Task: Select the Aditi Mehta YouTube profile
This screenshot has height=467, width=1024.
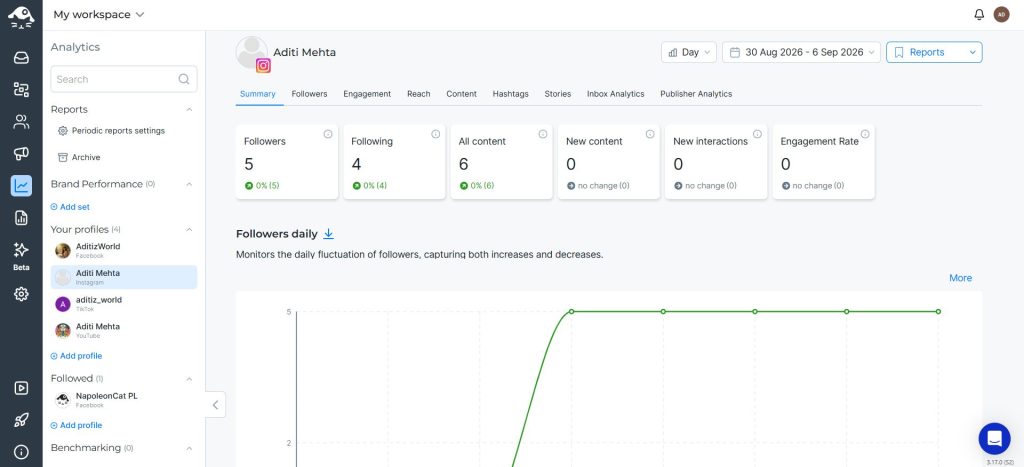Action: [x=124, y=330]
